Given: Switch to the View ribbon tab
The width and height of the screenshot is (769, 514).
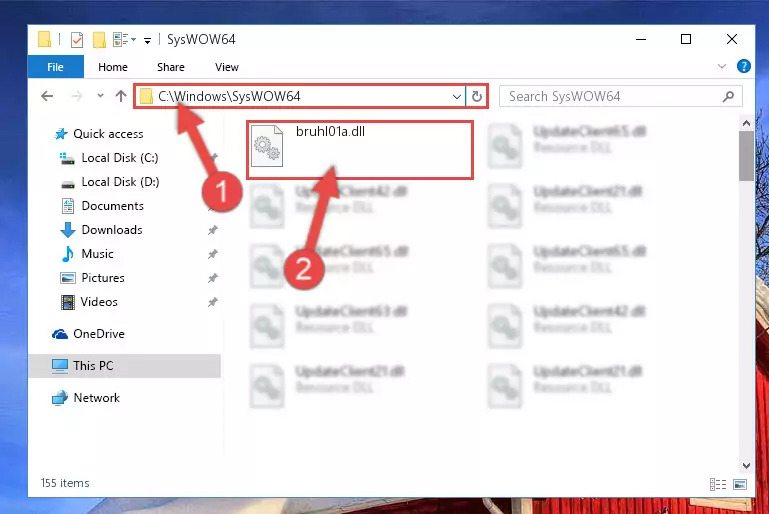Looking at the screenshot, I should [x=227, y=67].
